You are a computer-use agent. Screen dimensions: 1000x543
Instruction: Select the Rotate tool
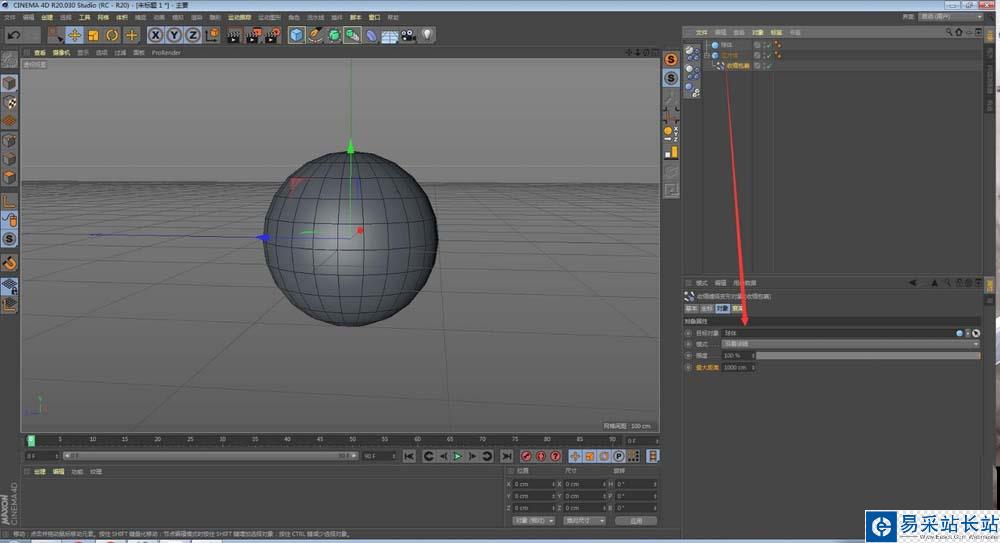tap(112, 35)
